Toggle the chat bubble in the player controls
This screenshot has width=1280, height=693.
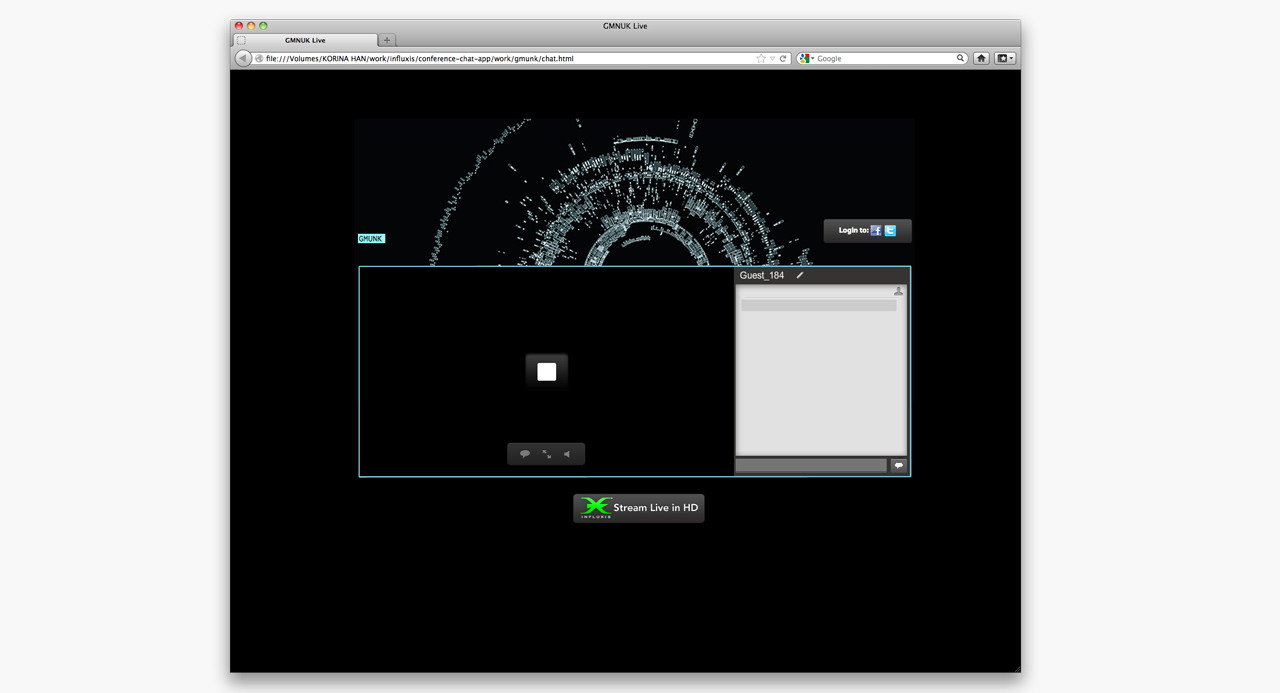coord(525,454)
